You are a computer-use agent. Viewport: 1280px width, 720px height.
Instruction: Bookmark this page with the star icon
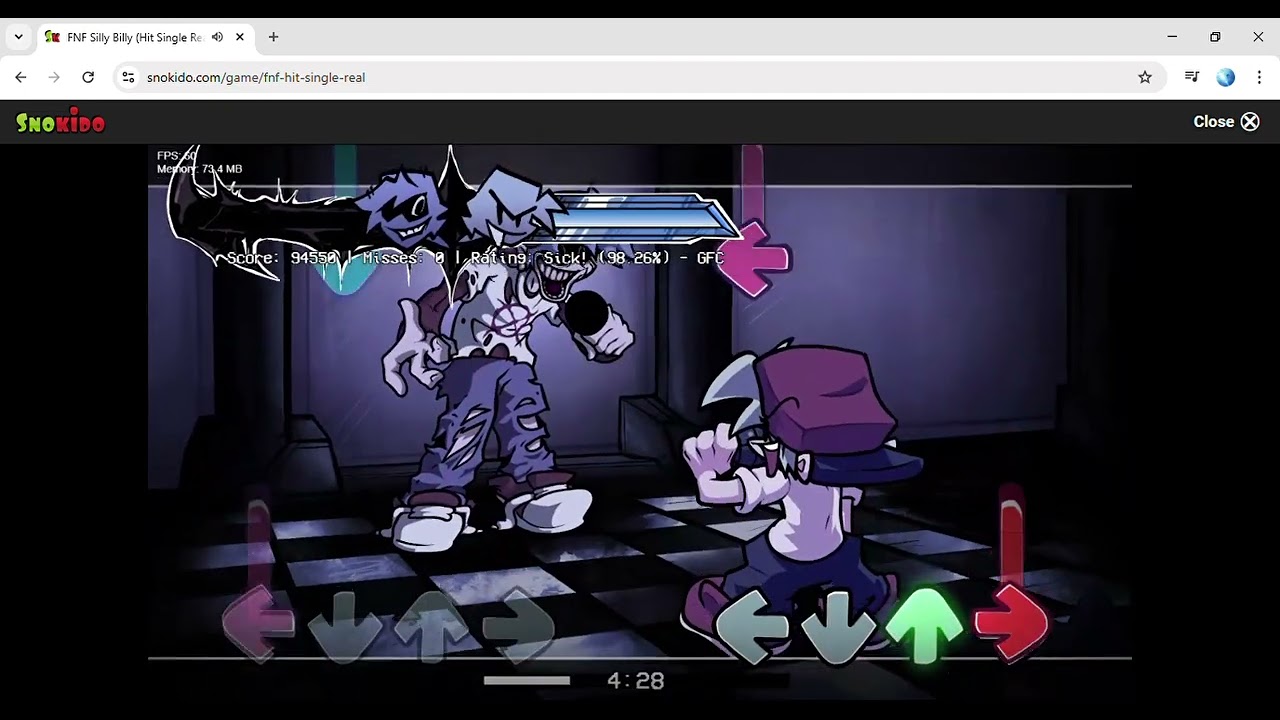(1145, 77)
